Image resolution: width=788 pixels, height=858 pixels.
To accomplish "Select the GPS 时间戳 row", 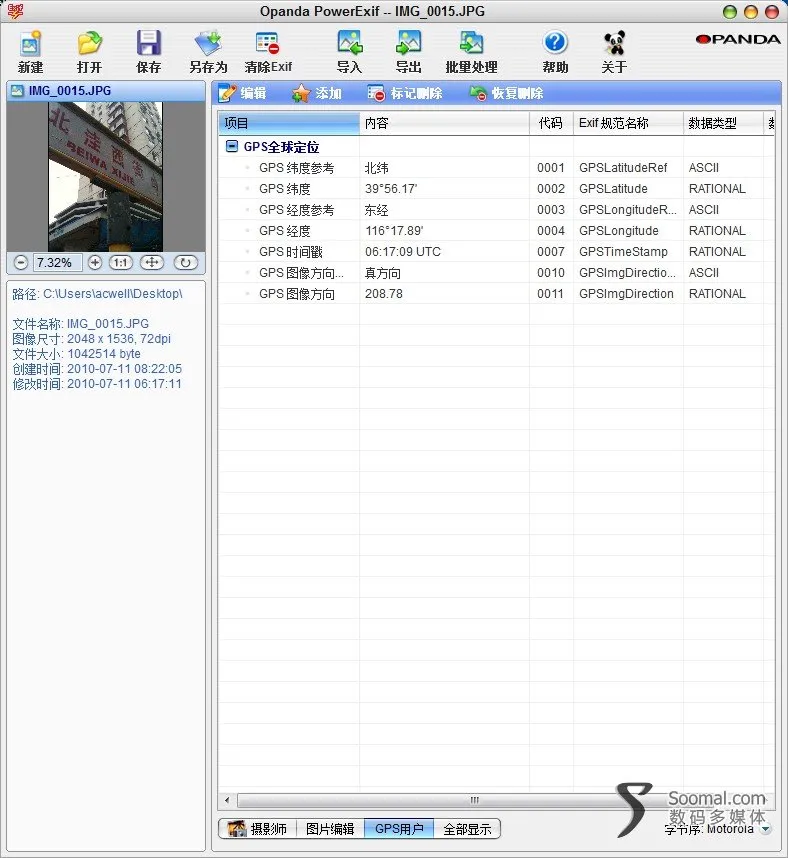I will pos(496,252).
